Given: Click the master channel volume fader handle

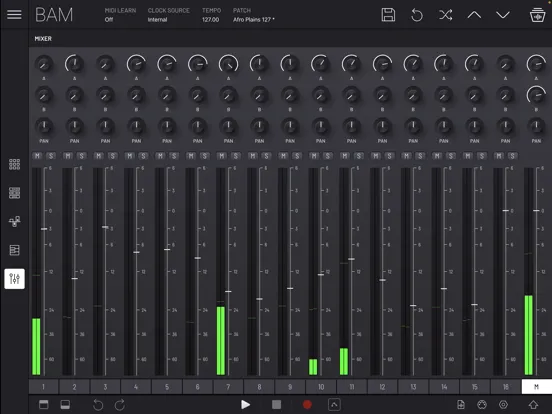Looking at the screenshot, I should coord(536,211).
